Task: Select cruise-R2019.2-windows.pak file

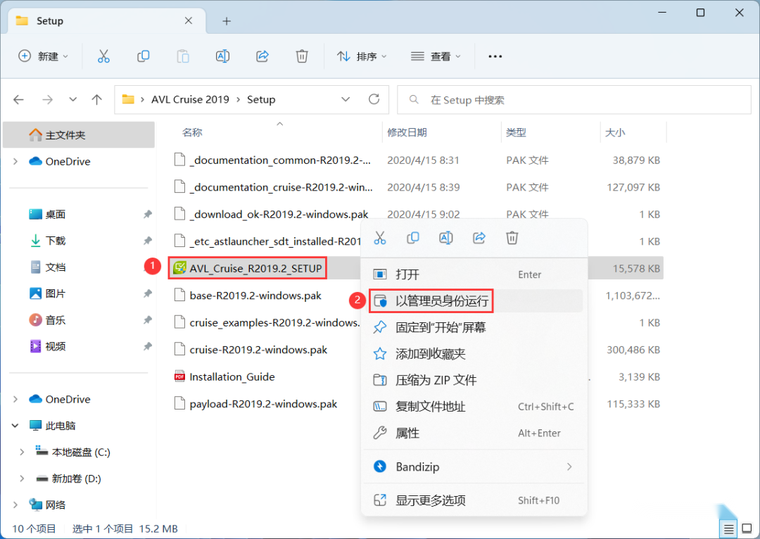Action: point(258,350)
